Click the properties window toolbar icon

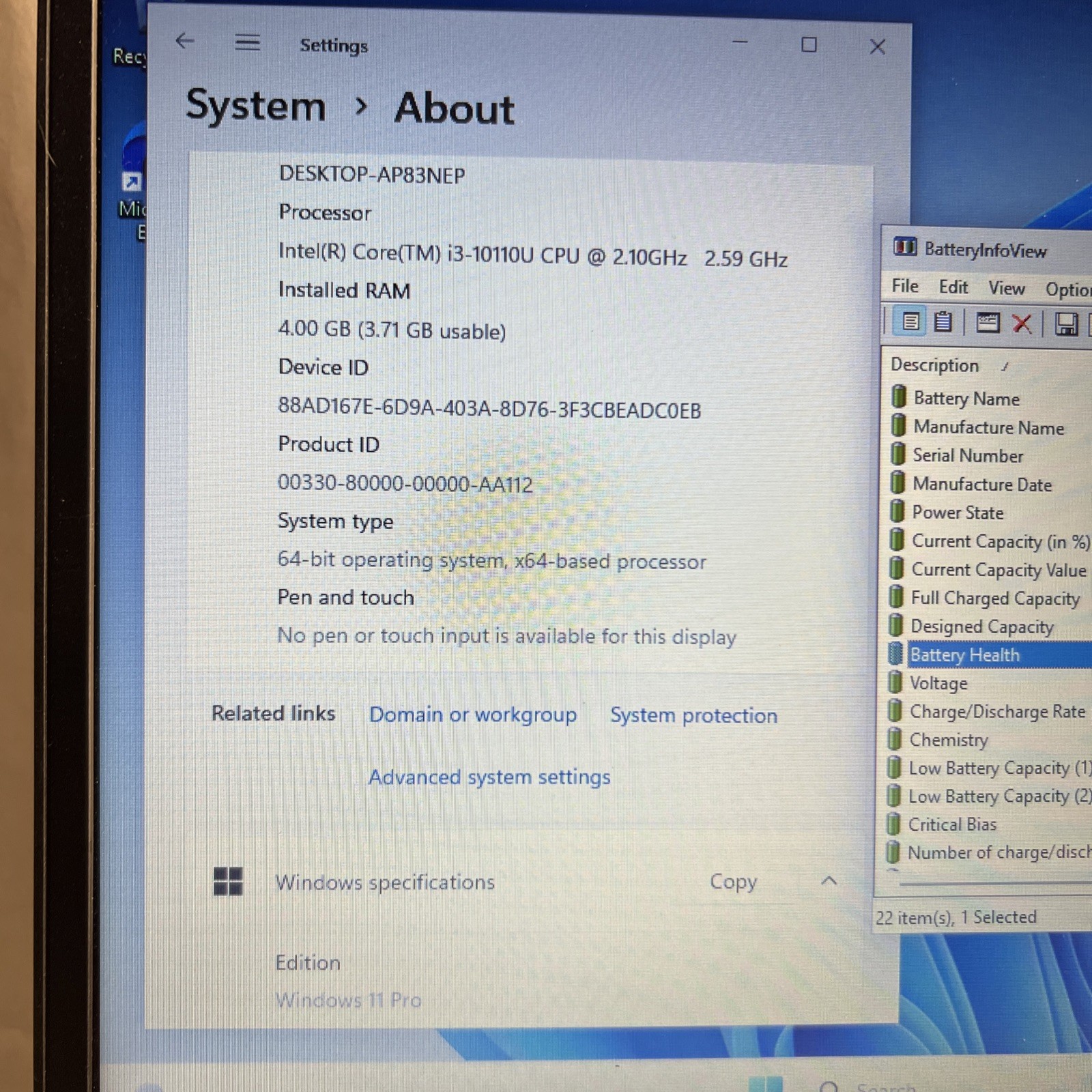[987, 322]
